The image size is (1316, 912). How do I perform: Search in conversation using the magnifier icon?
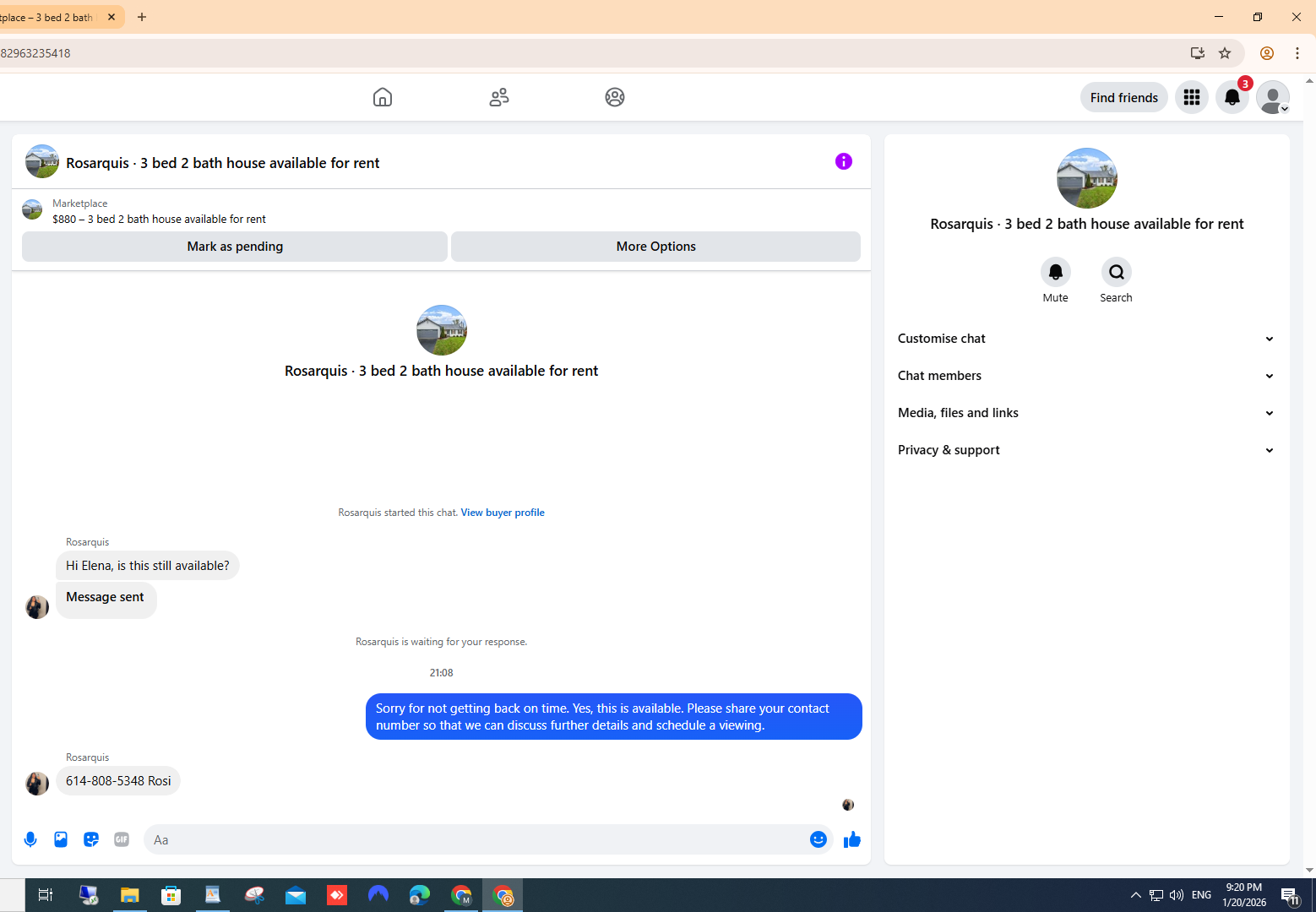click(1117, 272)
